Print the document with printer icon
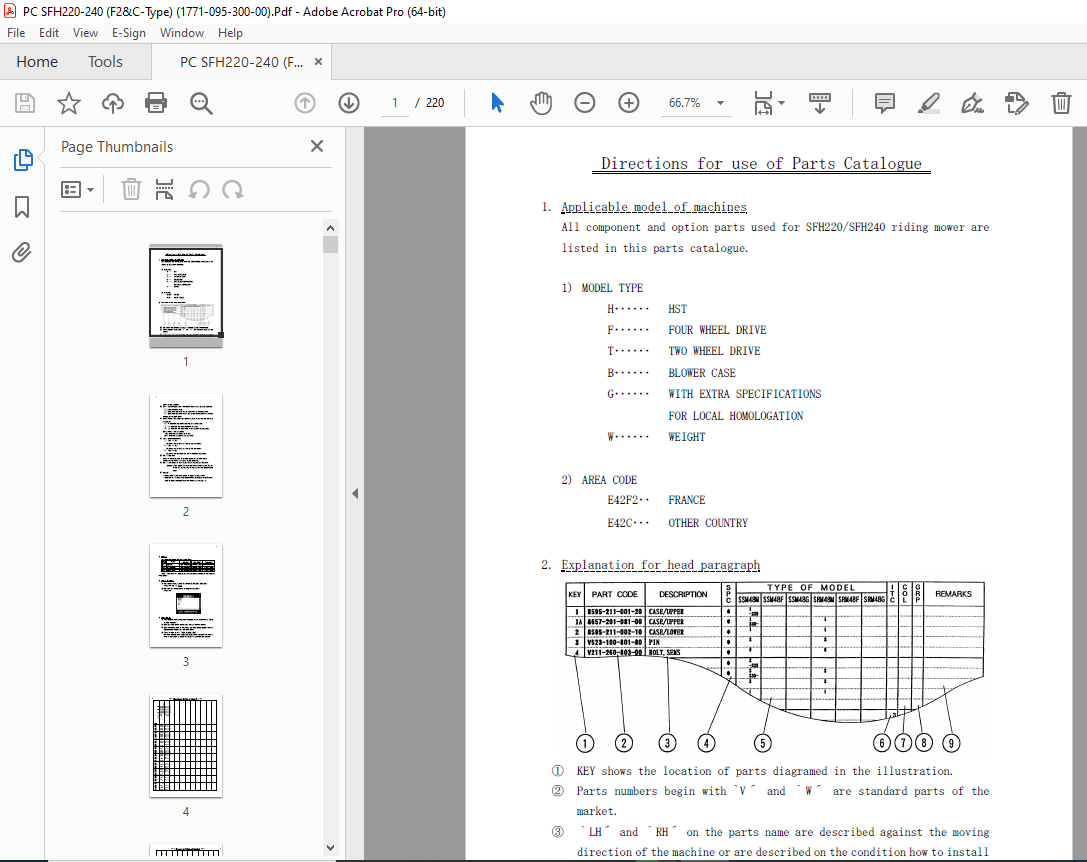The height and width of the screenshot is (862, 1087). [x=156, y=103]
